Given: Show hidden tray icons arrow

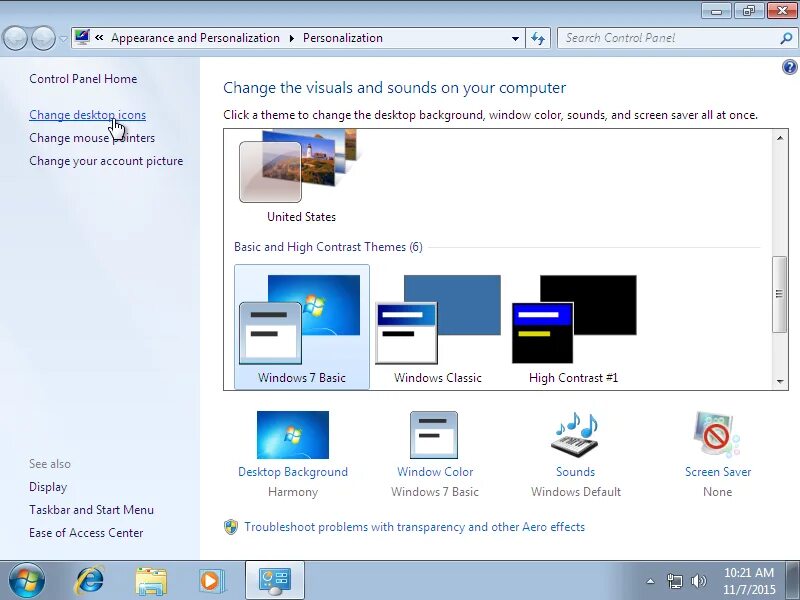Looking at the screenshot, I should pos(651,581).
